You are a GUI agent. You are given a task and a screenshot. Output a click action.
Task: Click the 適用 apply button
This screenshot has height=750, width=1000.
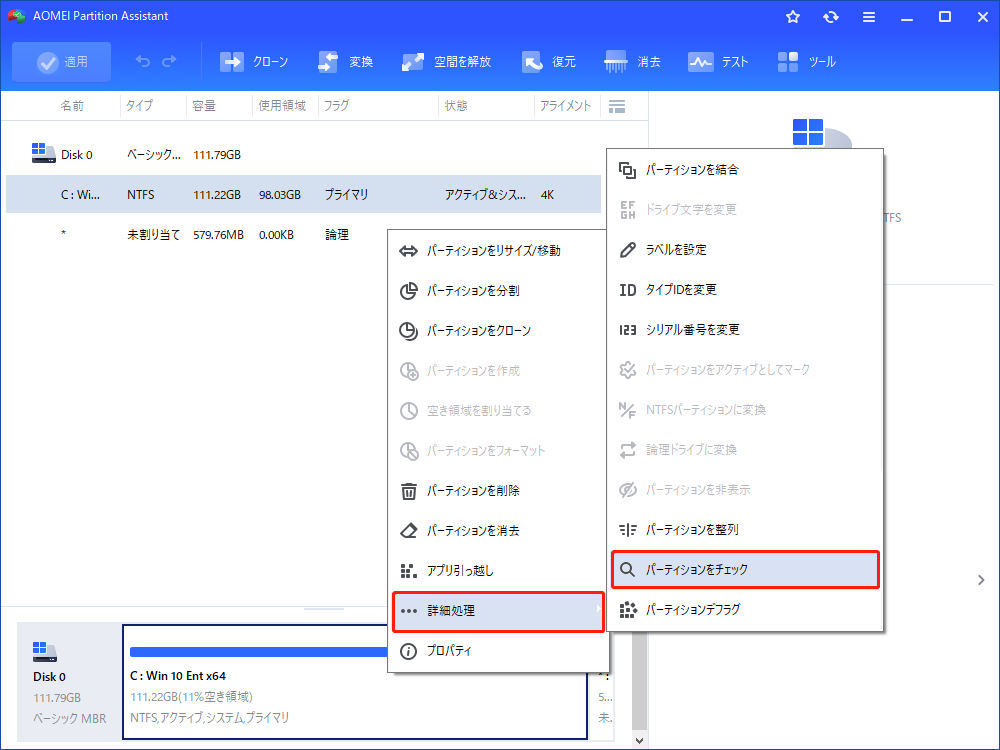point(61,62)
